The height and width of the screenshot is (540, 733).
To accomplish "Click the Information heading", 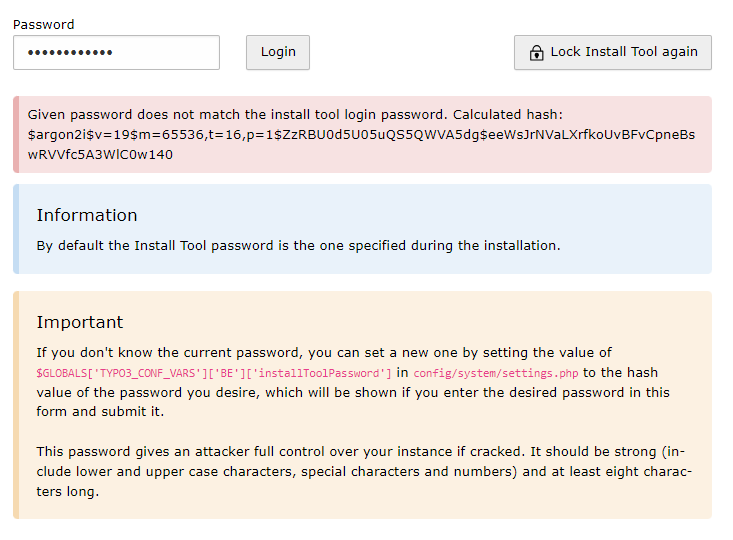I will coord(87,215).
